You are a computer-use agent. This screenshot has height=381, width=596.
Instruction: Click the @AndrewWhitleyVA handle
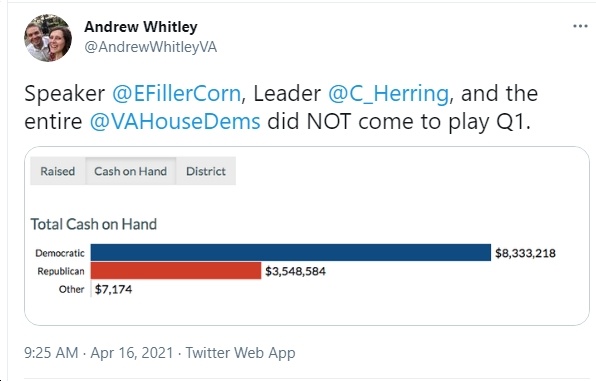(x=151, y=47)
